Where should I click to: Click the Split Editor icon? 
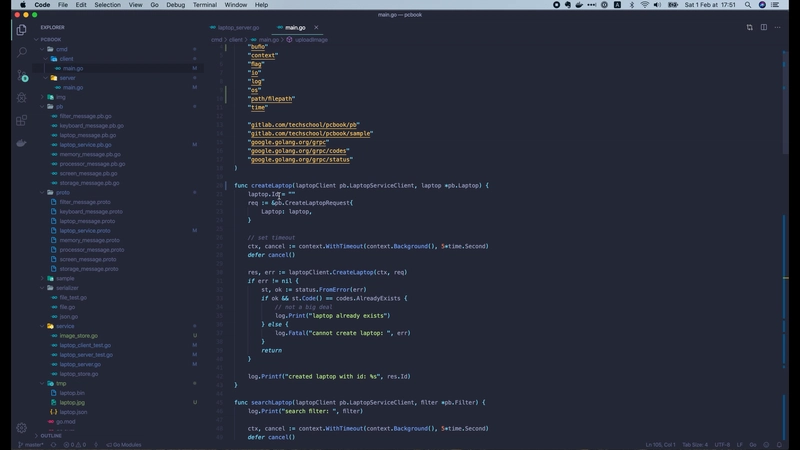tap(764, 28)
